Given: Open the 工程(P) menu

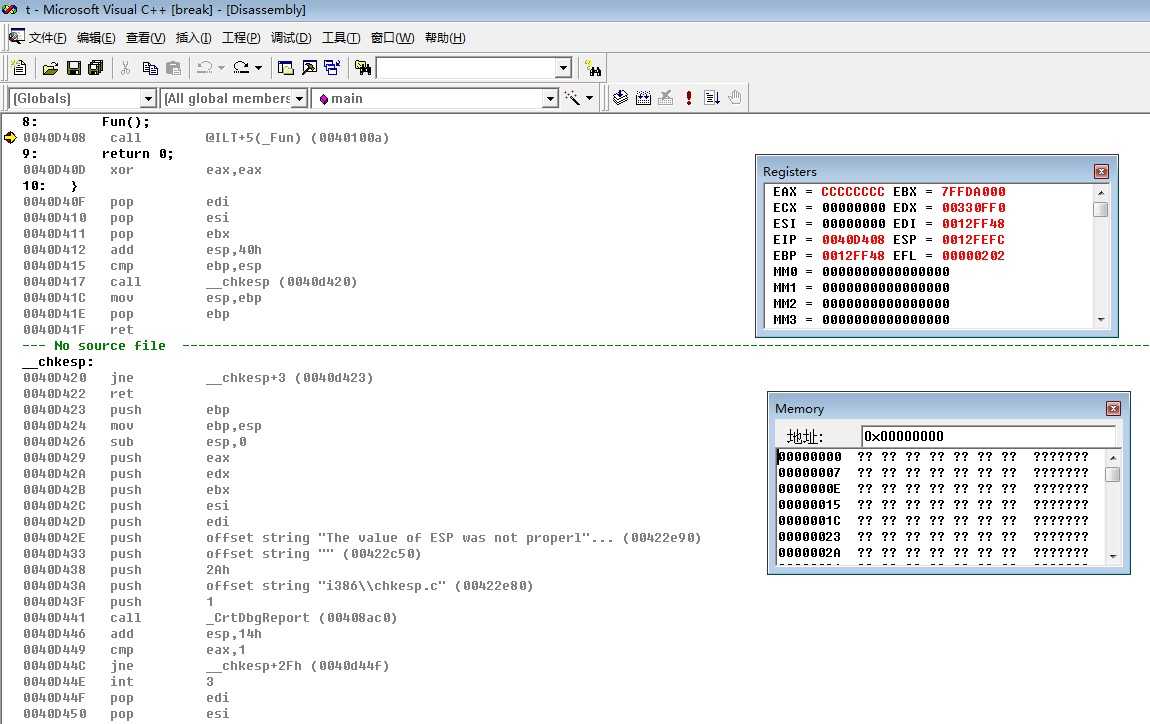Looking at the screenshot, I should (241, 38).
